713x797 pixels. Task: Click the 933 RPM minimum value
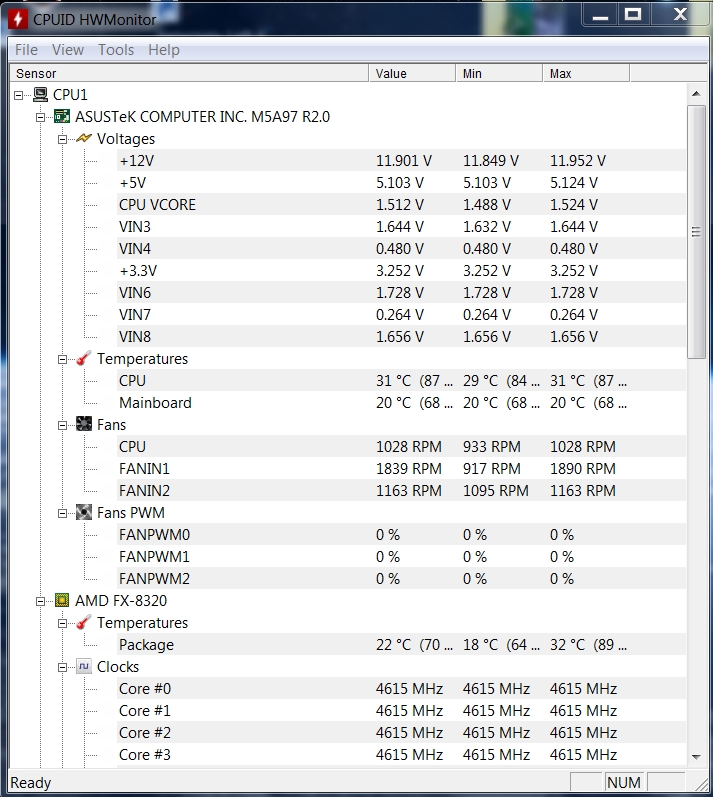tap(492, 447)
